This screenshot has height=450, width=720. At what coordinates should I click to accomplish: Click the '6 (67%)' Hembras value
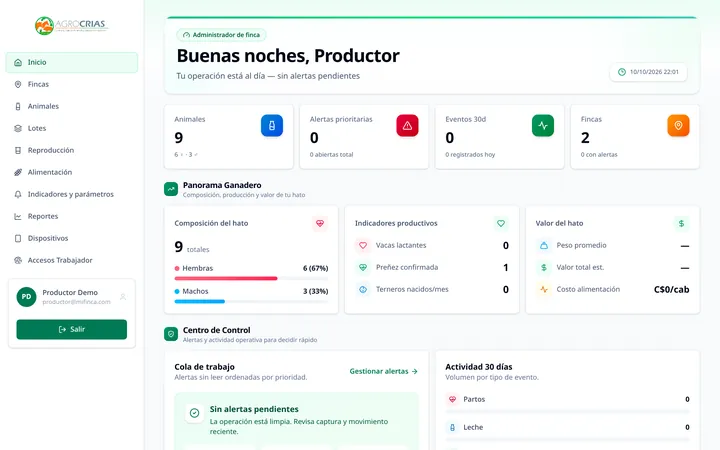[x=315, y=269]
